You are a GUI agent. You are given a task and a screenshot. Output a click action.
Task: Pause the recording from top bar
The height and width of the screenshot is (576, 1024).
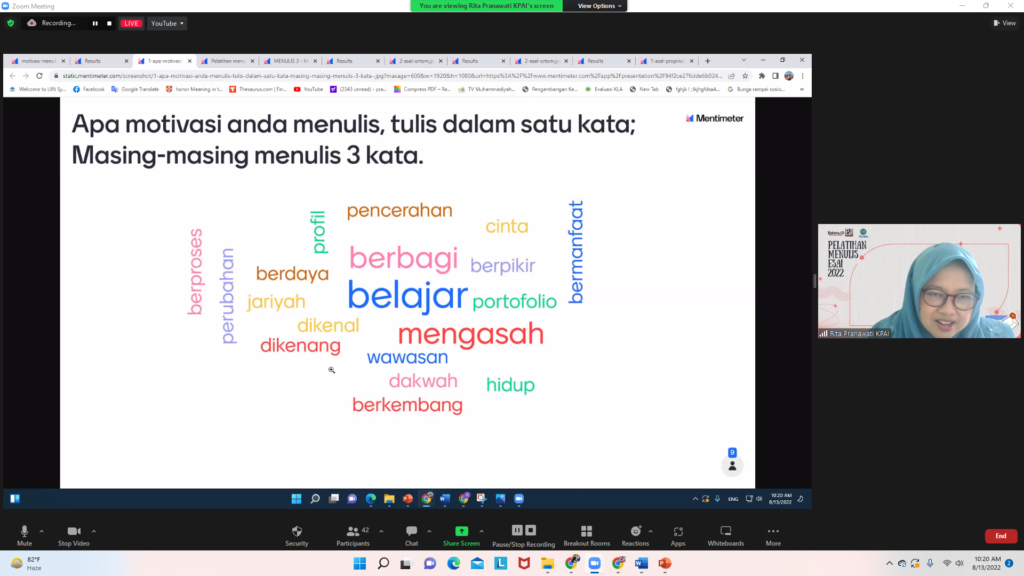[95, 24]
